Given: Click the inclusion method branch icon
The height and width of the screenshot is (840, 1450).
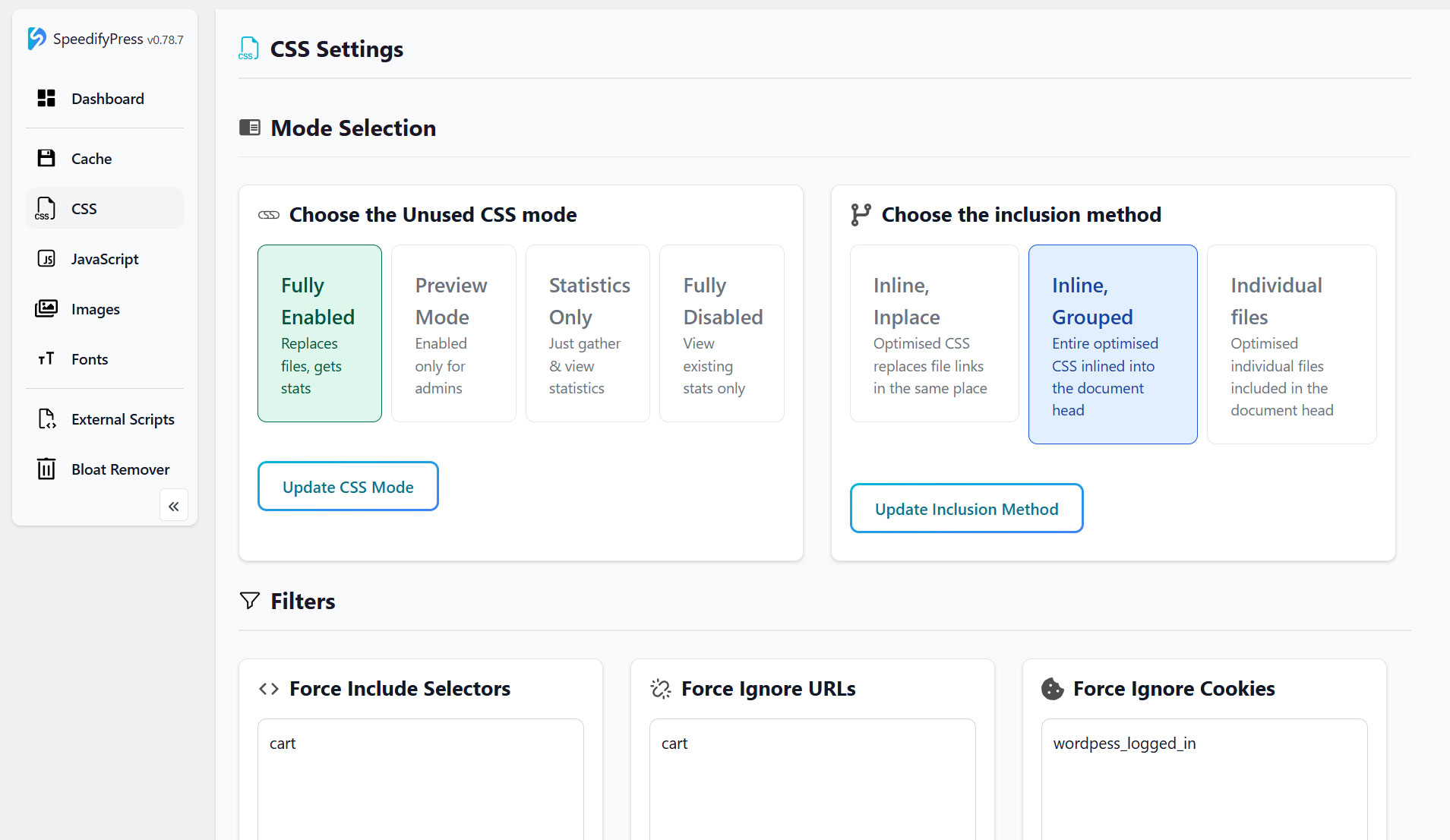Looking at the screenshot, I should click(x=861, y=215).
